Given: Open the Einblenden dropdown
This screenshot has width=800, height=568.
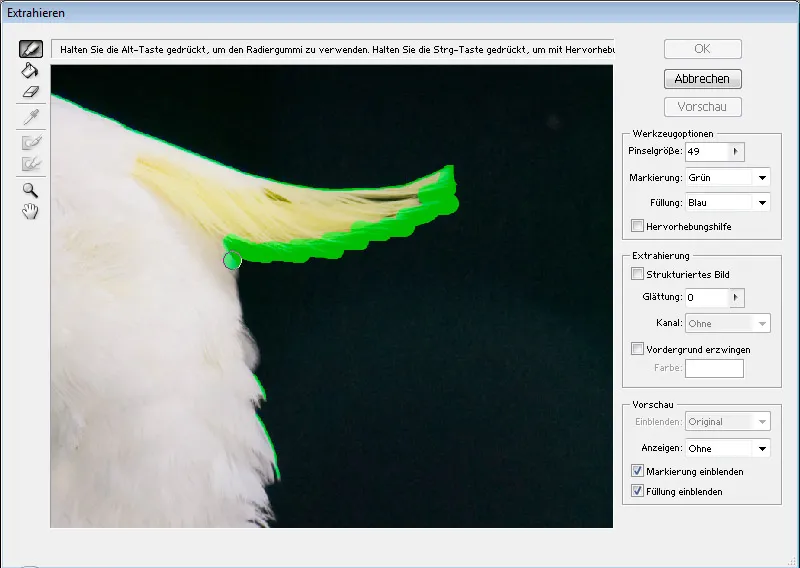Looking at the screenshot, I should (728, 422).
